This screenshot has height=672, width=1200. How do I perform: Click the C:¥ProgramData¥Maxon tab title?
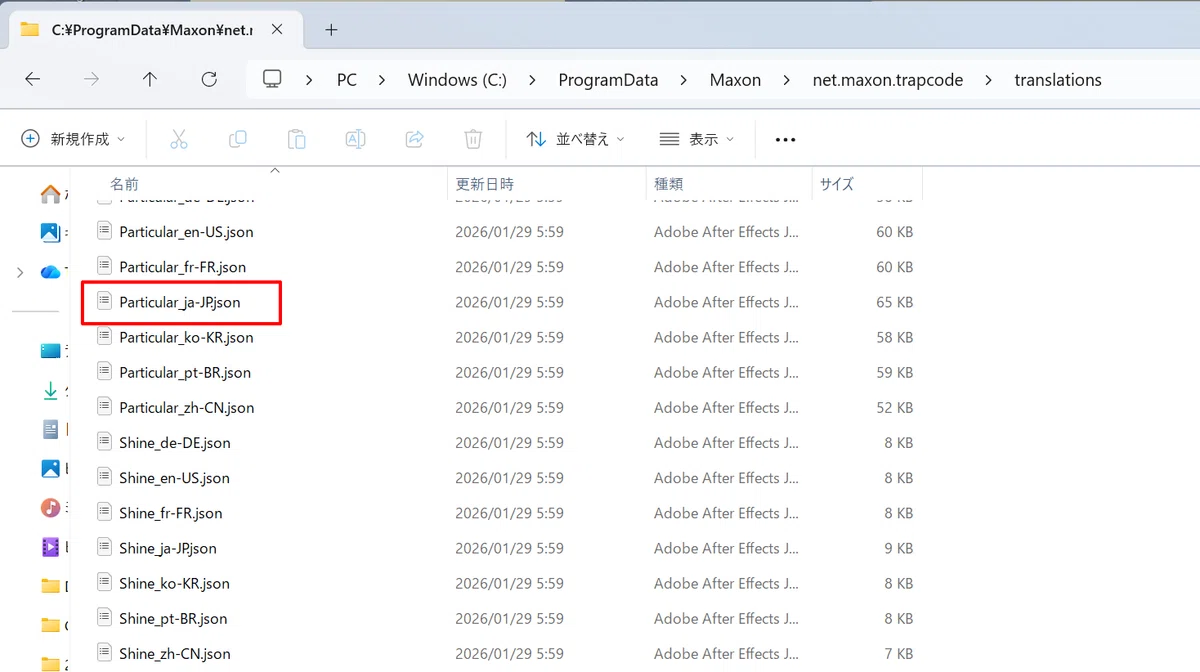(151, 30)
